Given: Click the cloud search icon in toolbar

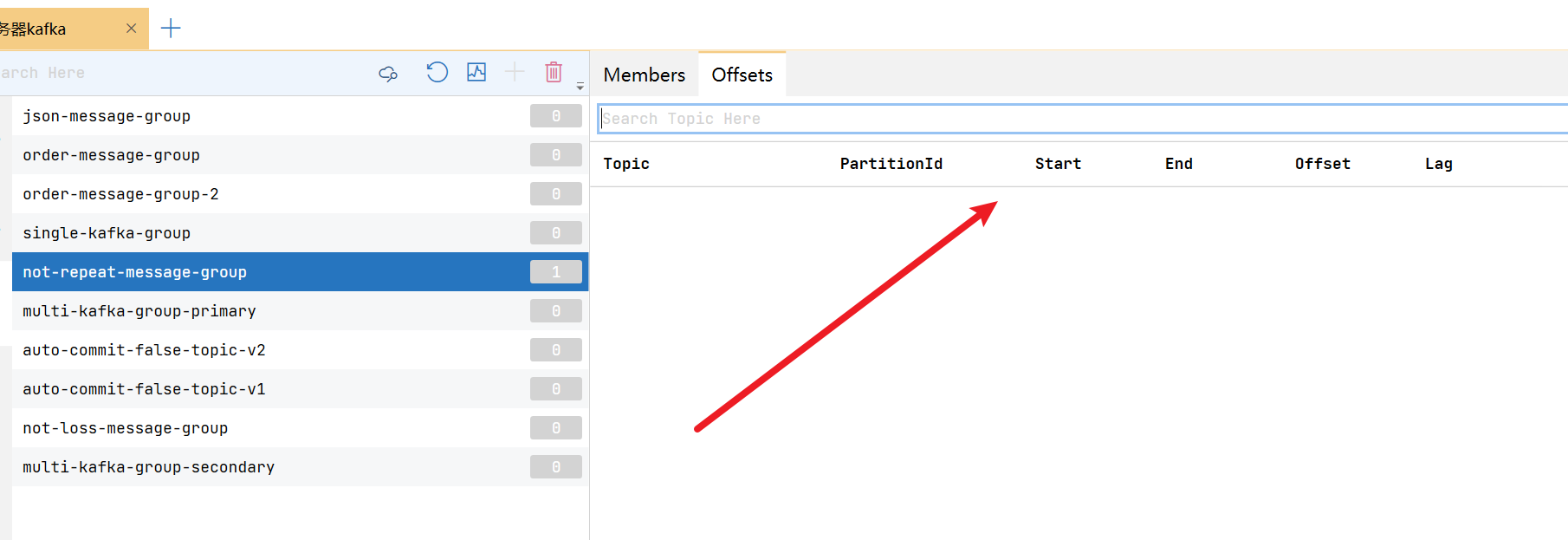Looking at the screenshot, I should point(388,74).
